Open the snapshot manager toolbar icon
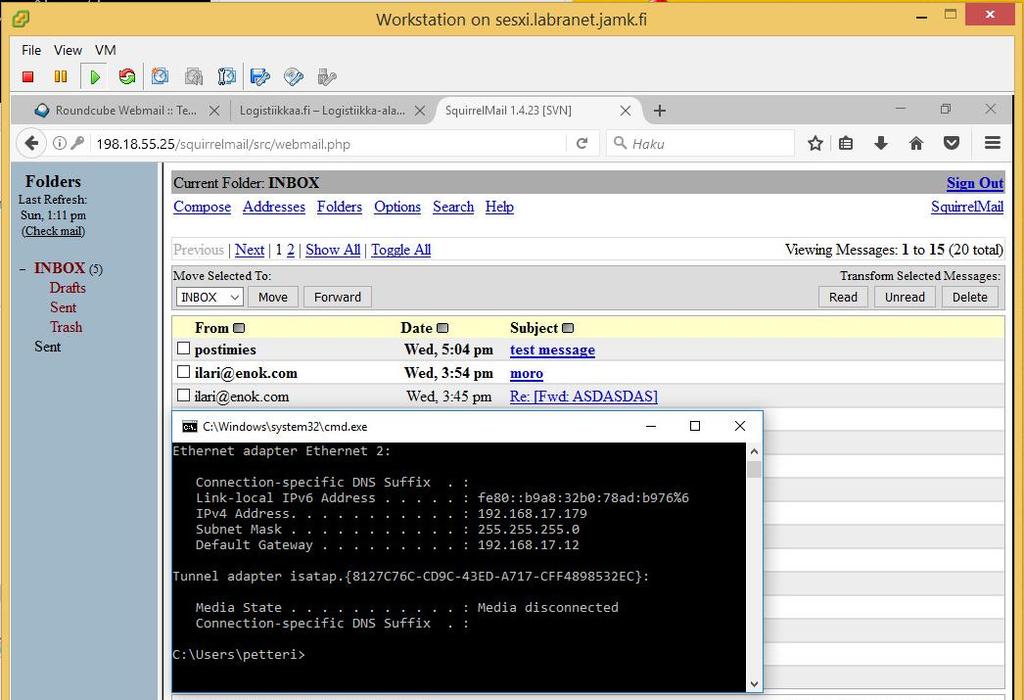This screenshot has height=700, width=1024. click(227, 77)
